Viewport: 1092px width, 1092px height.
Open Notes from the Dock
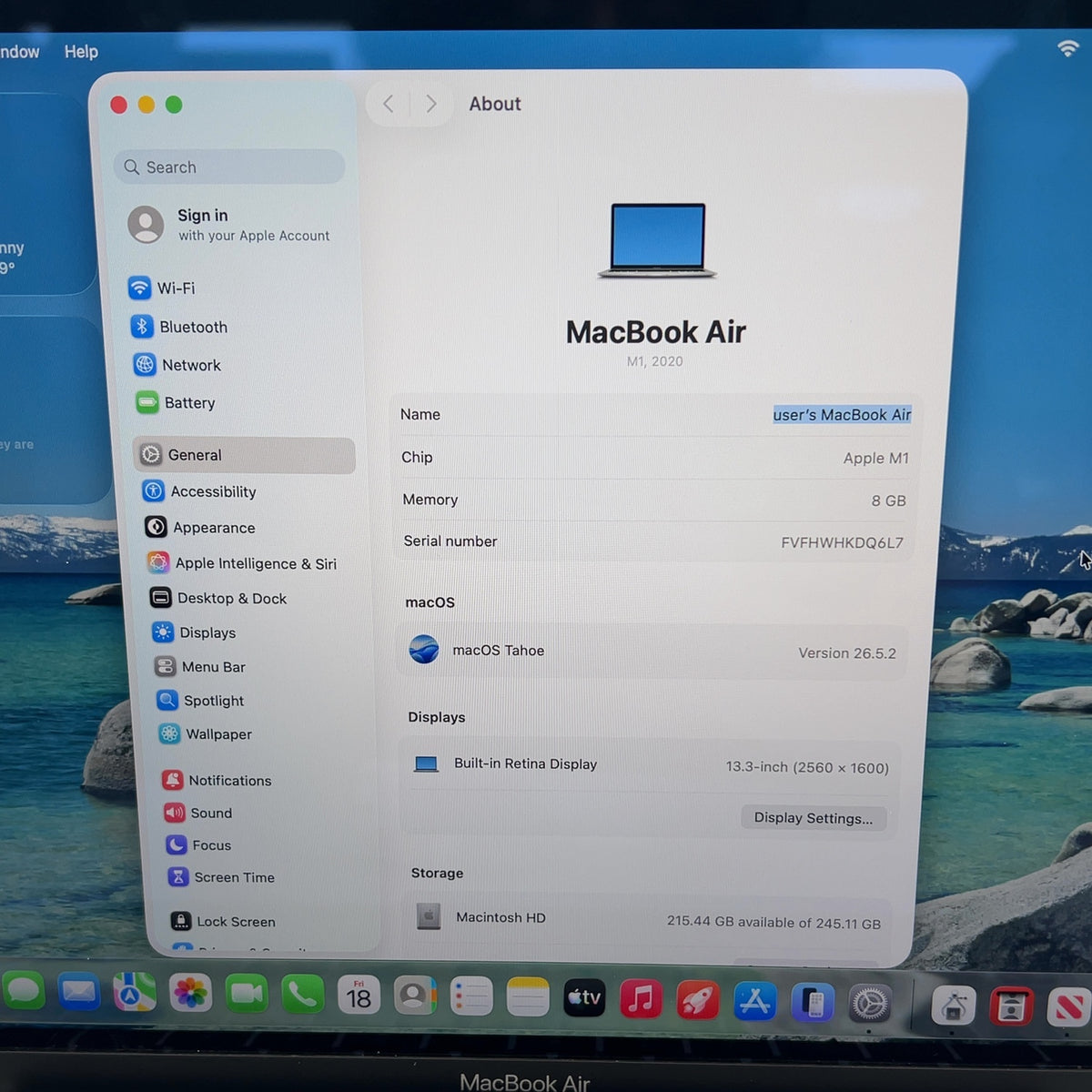tap(528, 998)
